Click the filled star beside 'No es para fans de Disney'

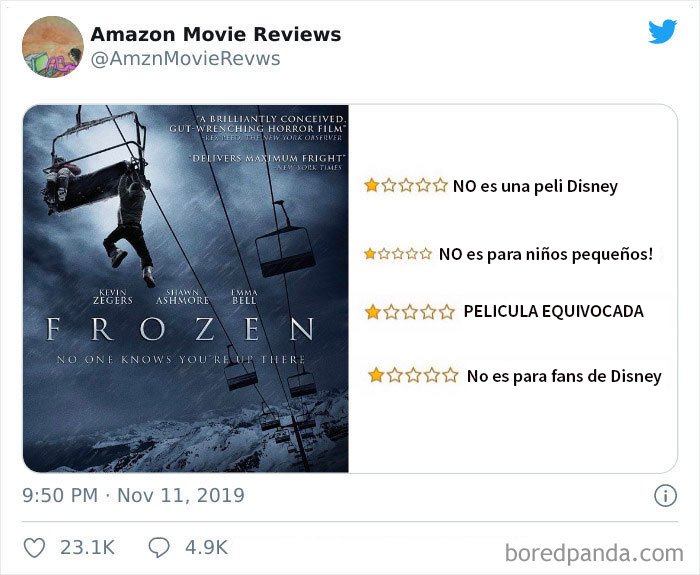[376, 375]
